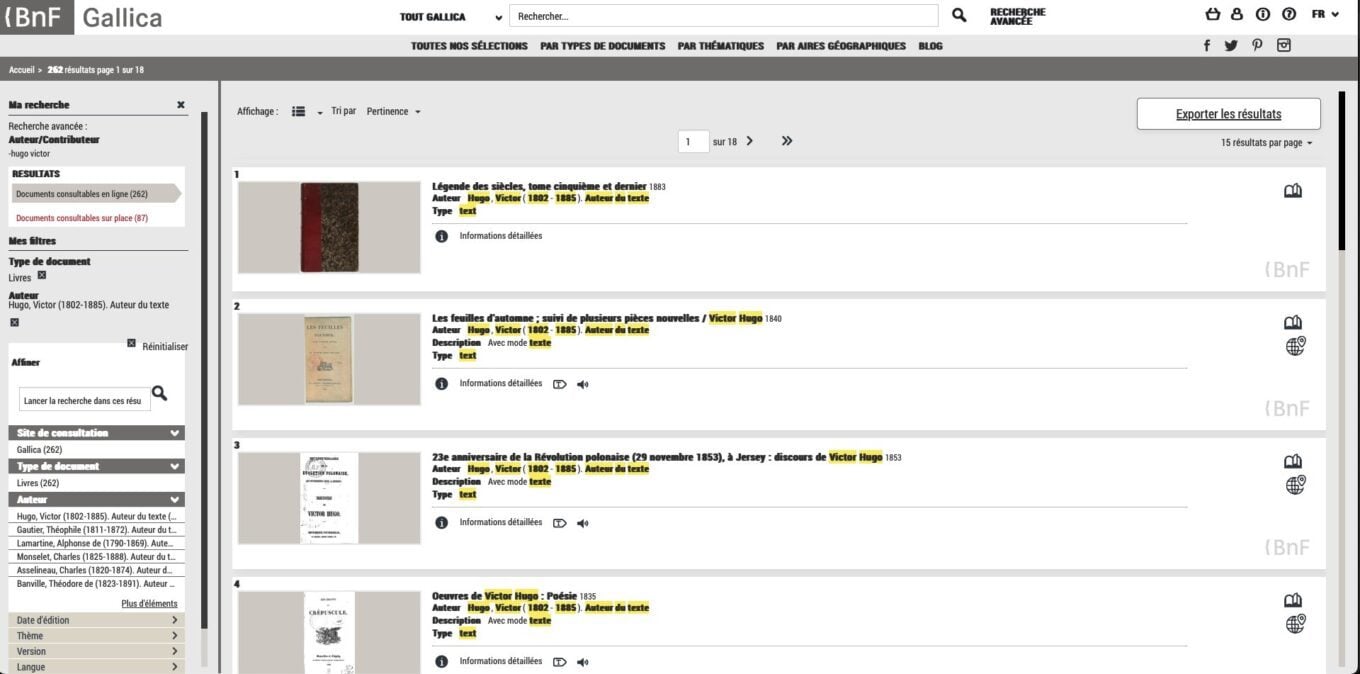Open RECHERCHE AVANCÉE
This screenshot has height=674, width=1360.
coord(1017,16)
